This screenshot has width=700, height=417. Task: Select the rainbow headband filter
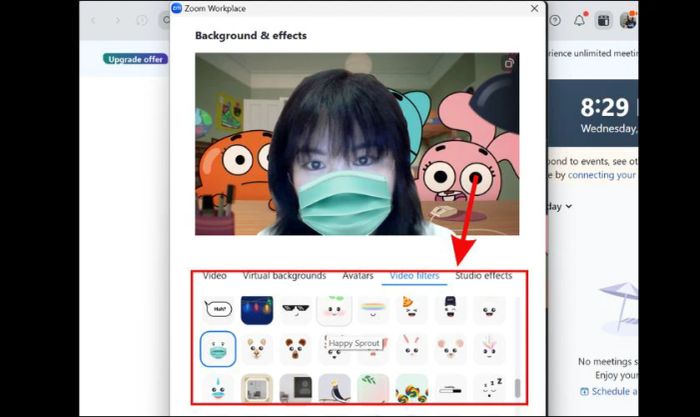373,310
